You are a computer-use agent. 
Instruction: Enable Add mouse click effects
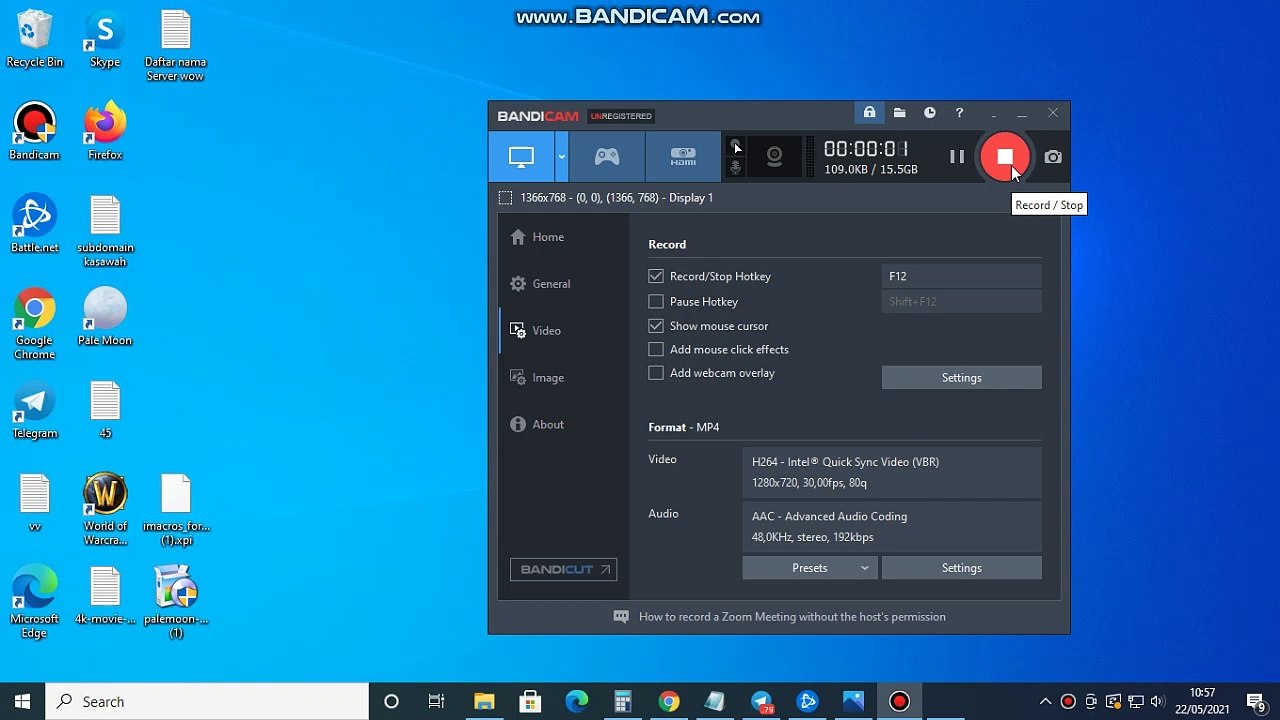click(656, 349)
